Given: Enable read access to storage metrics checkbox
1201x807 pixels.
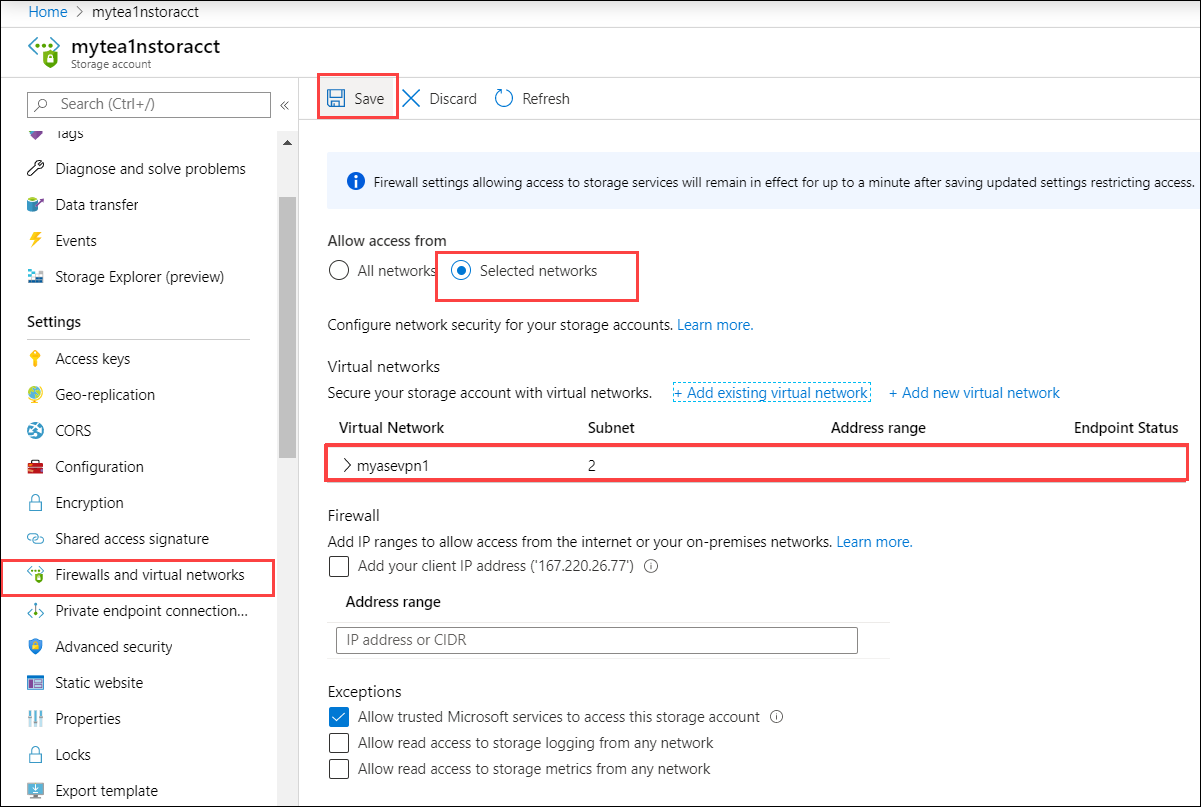Looking at the screenshot, I should (339, 769).
